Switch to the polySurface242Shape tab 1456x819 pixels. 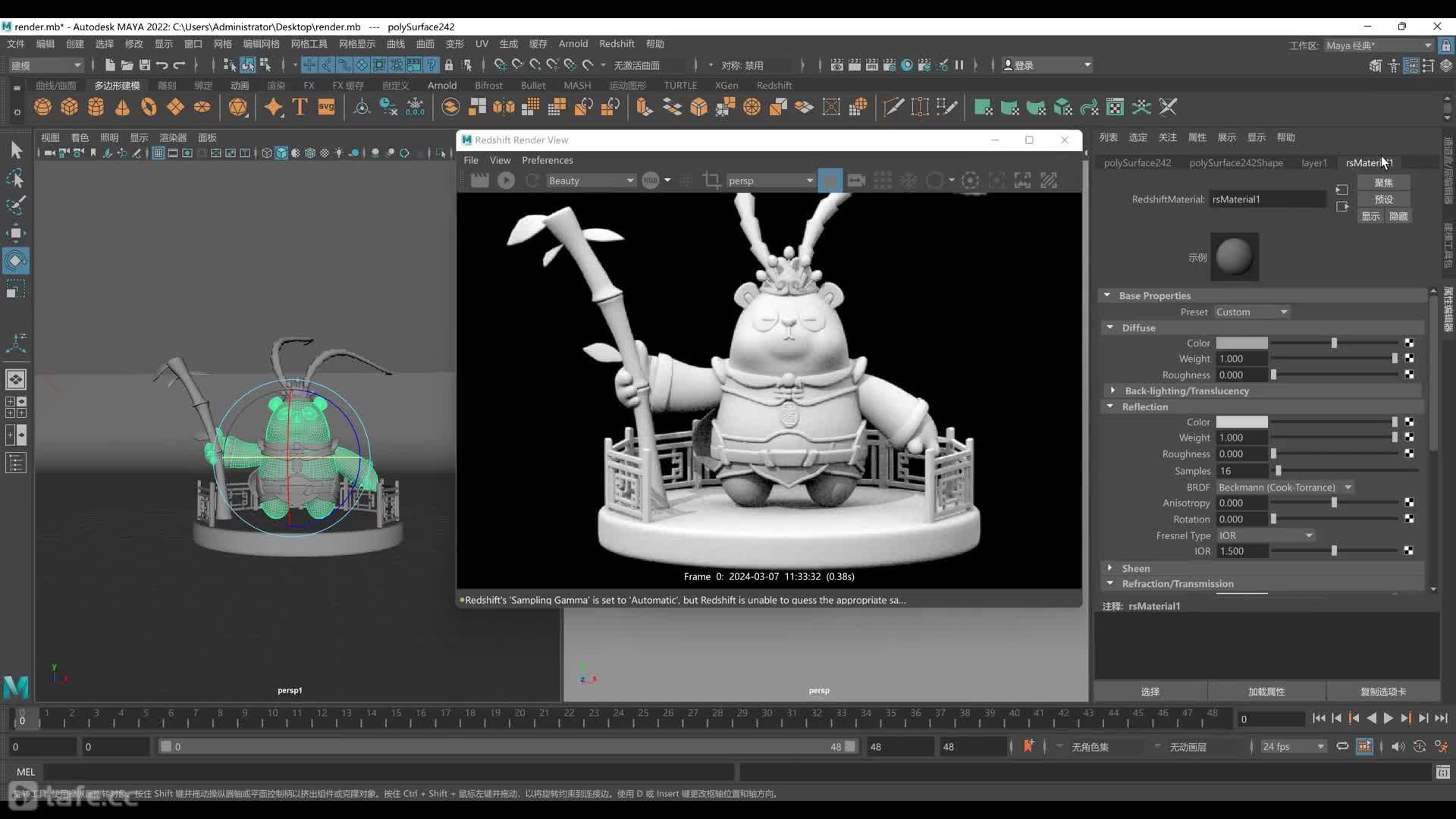coord(1235,162)
